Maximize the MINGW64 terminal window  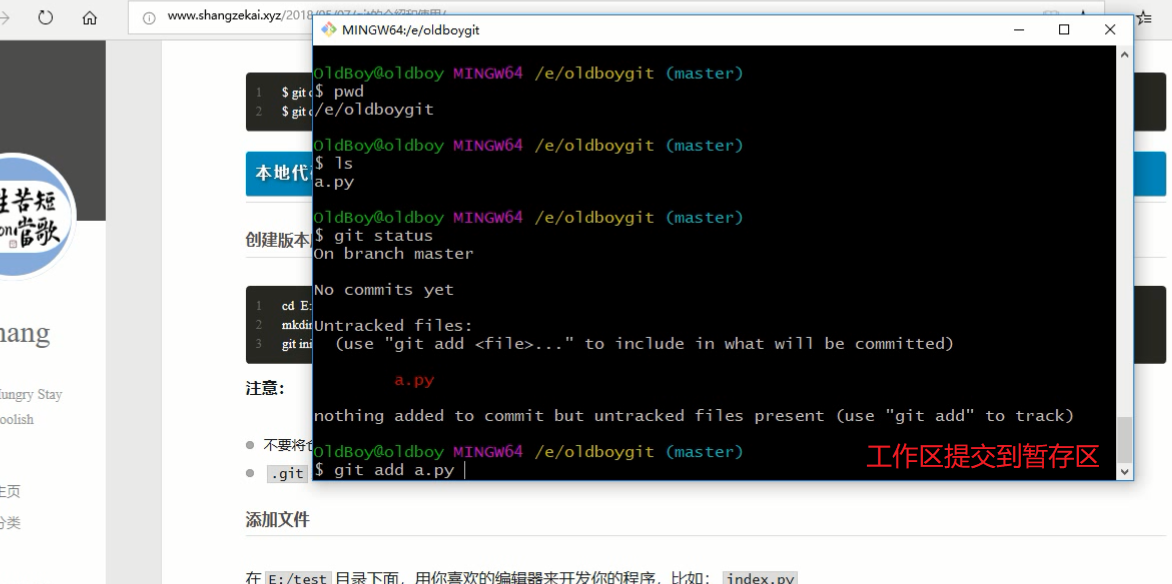tap(1064, 30)
